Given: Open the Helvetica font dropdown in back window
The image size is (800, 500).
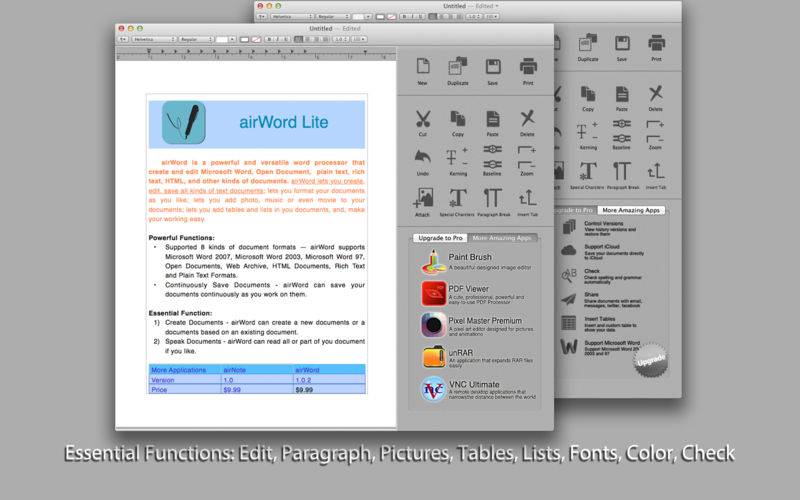Looking at the screenshot, I should pyautogui.click(x=291, y=16).
